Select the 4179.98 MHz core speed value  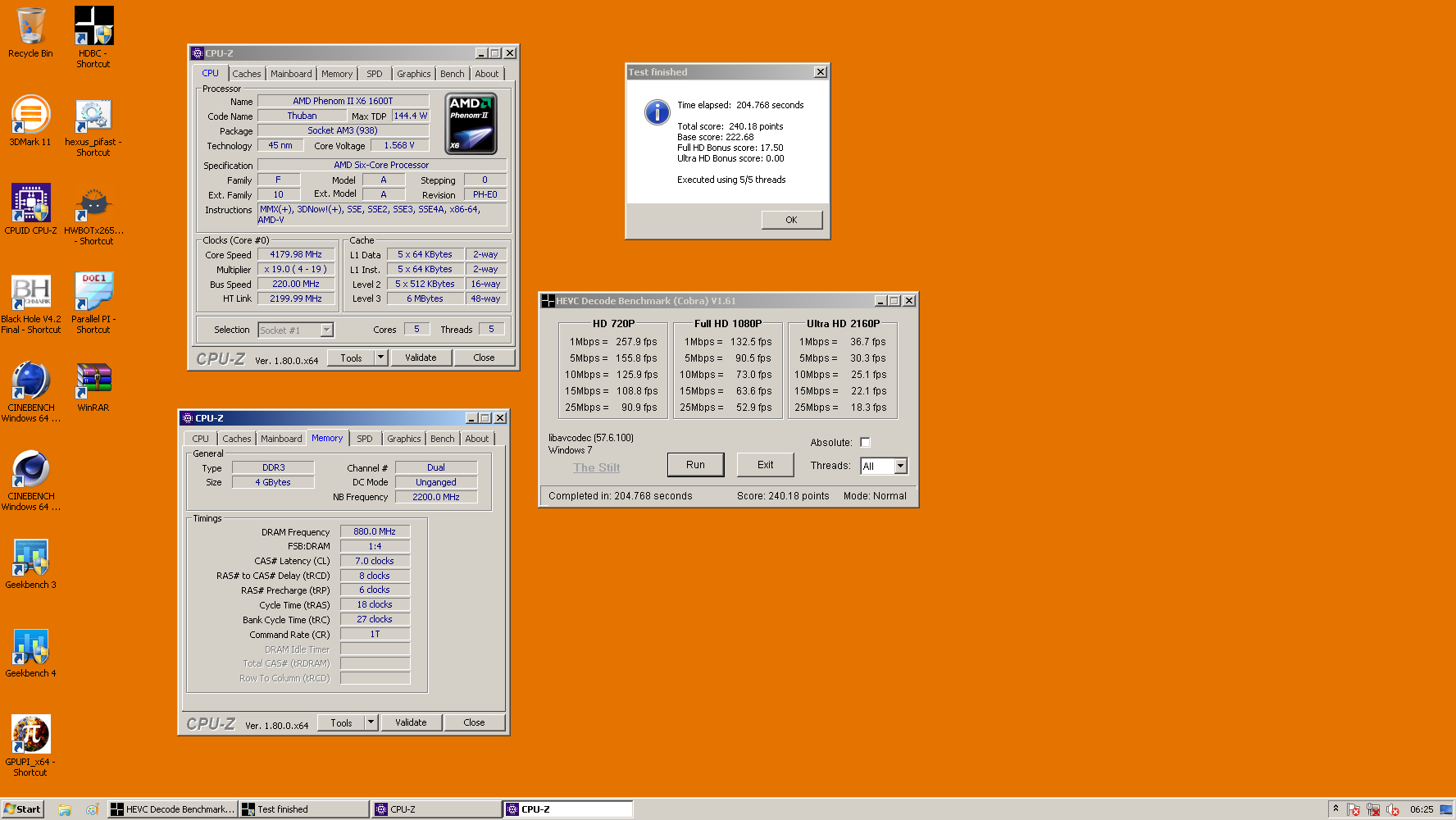[x=295, y=254]
